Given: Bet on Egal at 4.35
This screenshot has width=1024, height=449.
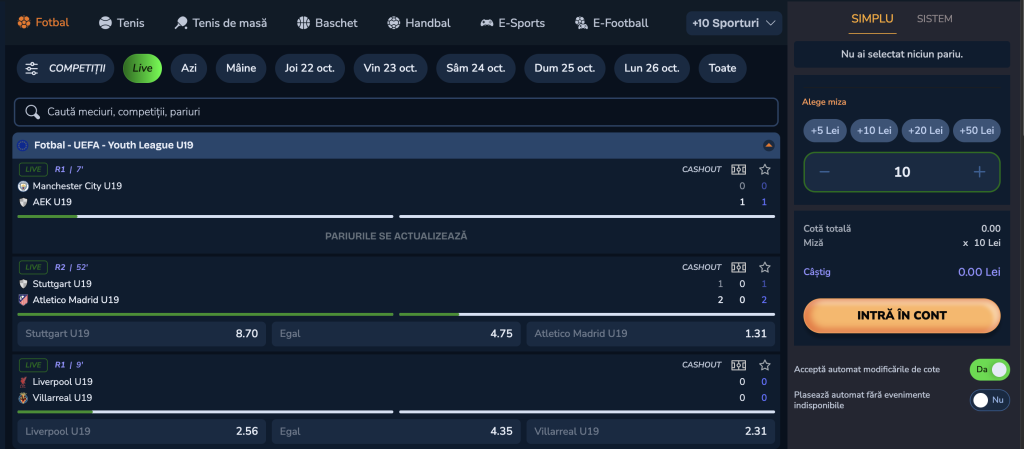Looking at the screenshot, I should pyautogui.click(x=396, y=431).
